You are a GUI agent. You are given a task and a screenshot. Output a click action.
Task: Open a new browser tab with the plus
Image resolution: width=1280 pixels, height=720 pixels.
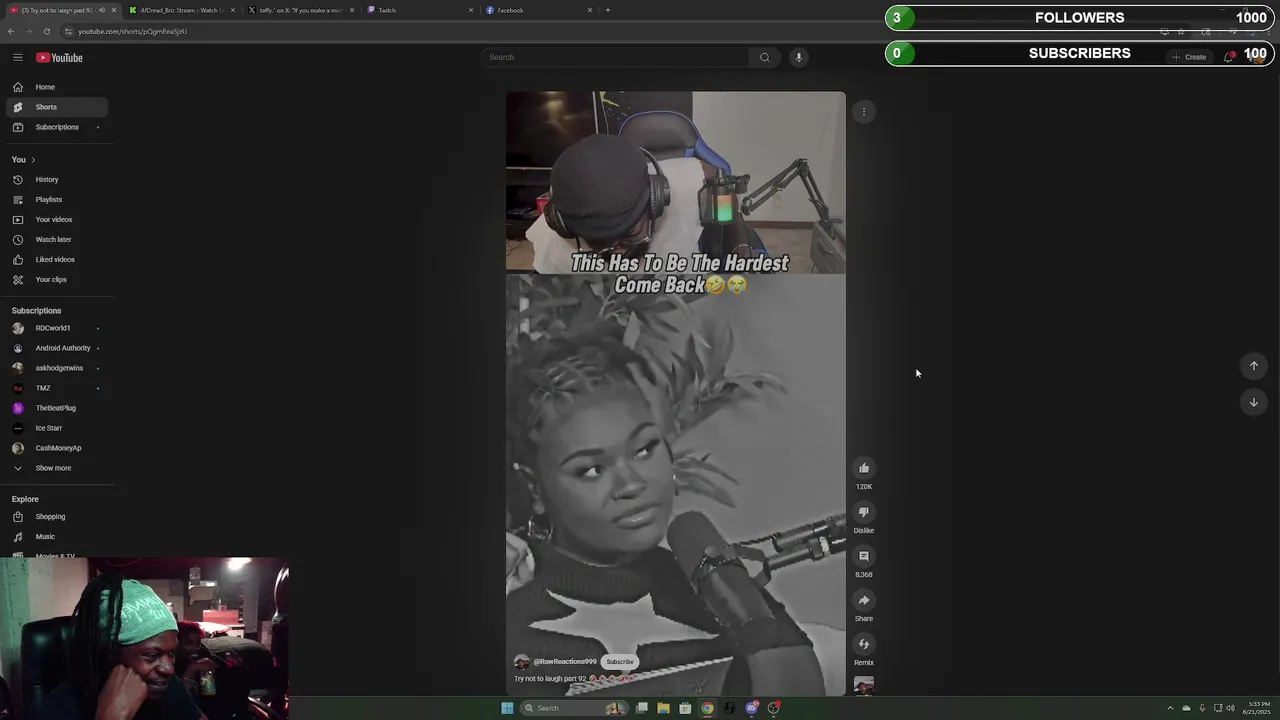tap(607, 10)
